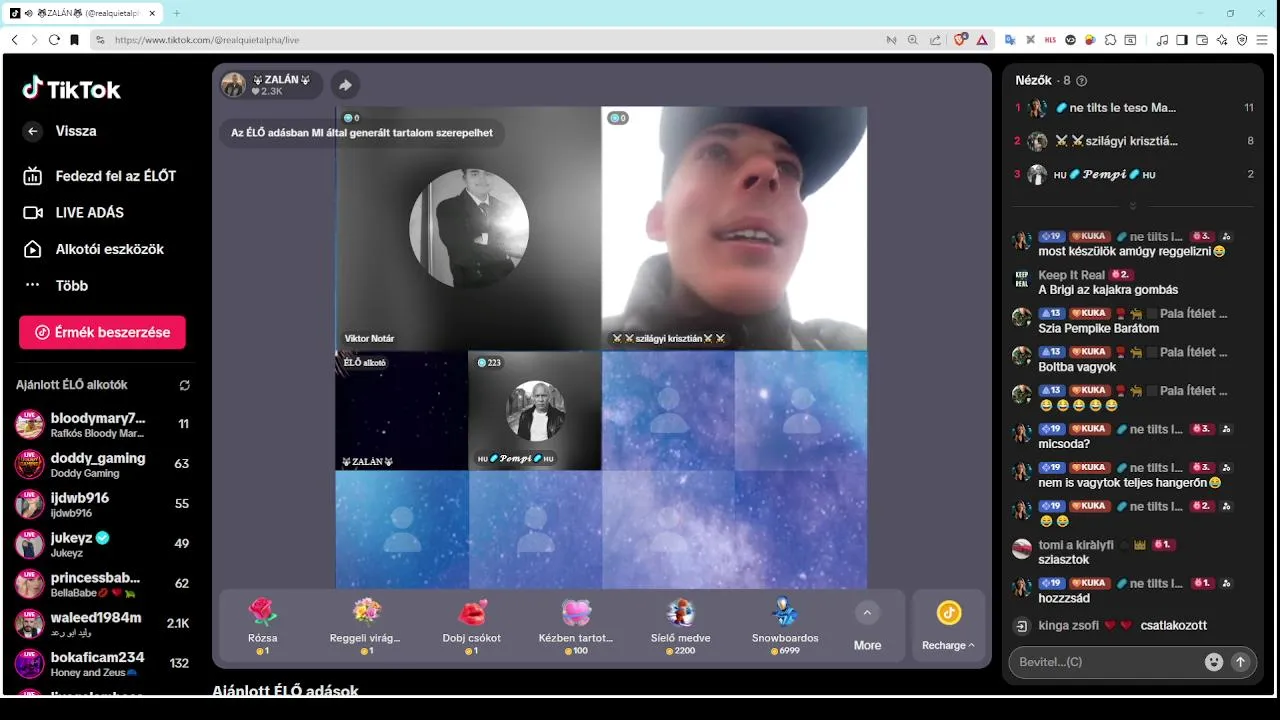
Task: Open Leo AI sparkle icon
Action: pos(1222,40)
